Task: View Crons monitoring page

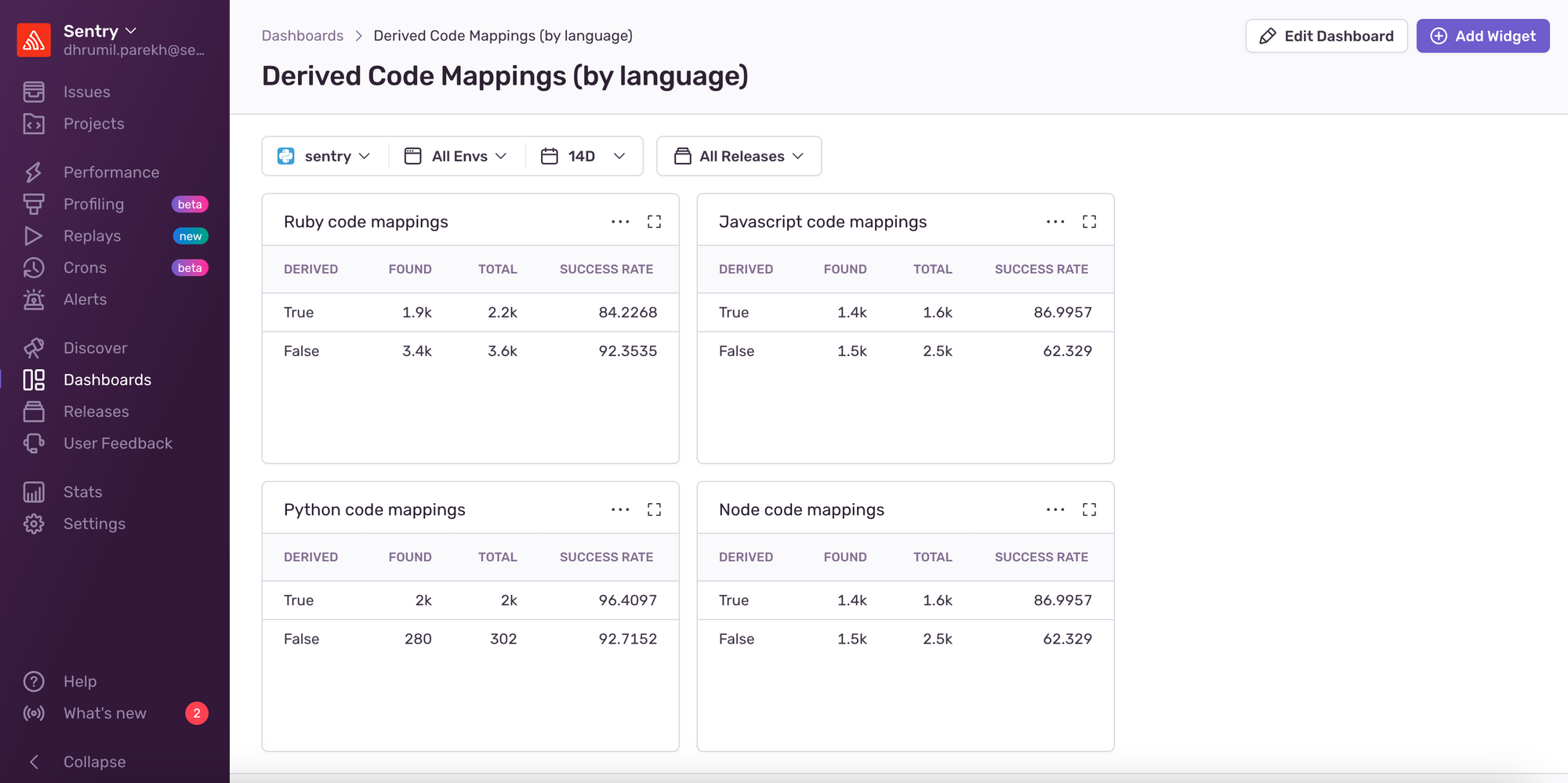Action: pyautogui.click(x=85, y=267)
